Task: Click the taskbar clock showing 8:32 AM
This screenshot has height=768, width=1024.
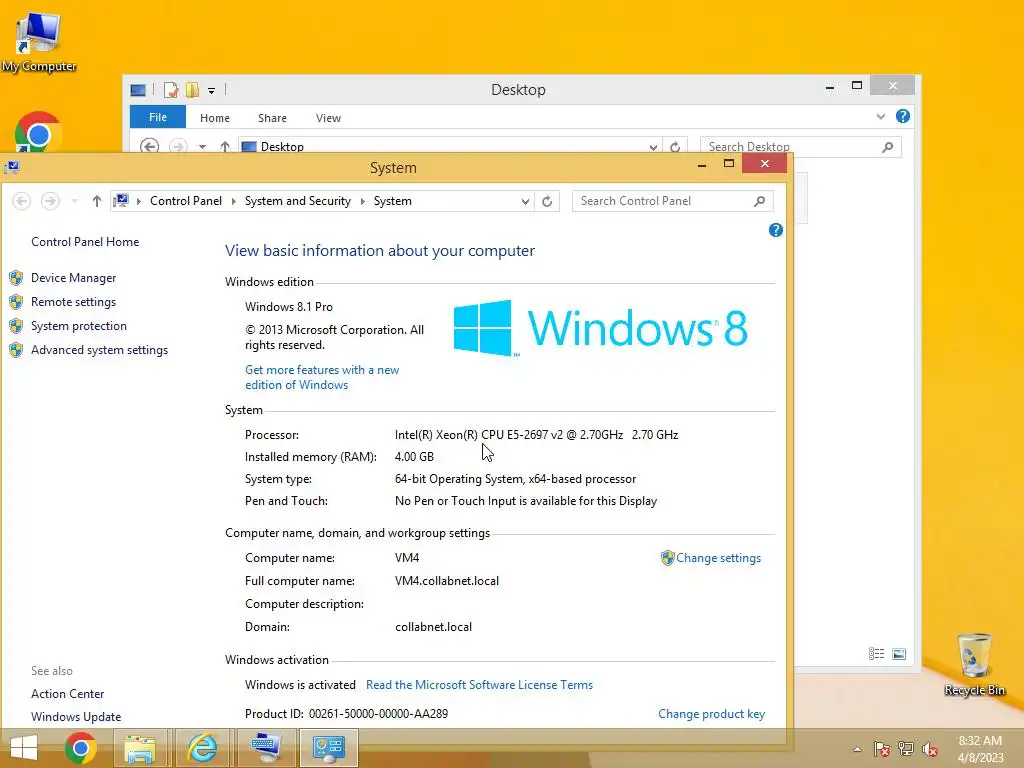Action: click(980, 749)
